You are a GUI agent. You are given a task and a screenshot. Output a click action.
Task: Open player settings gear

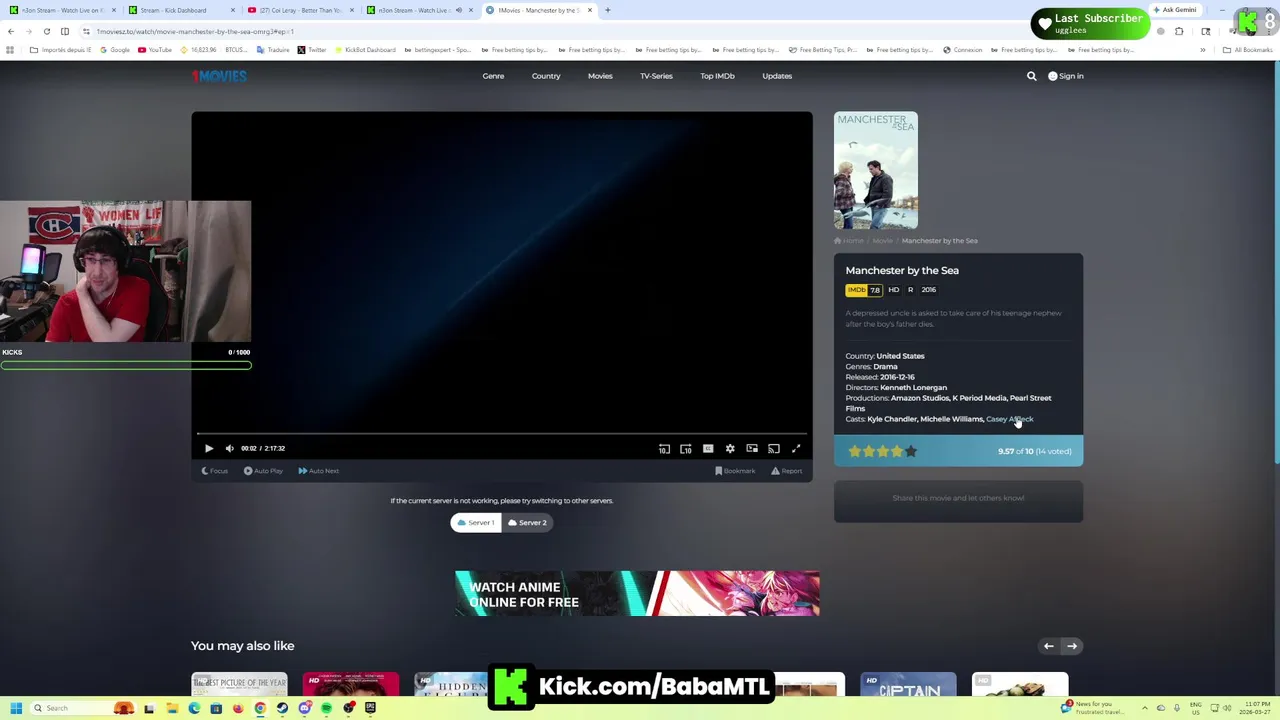coord(730,449)
